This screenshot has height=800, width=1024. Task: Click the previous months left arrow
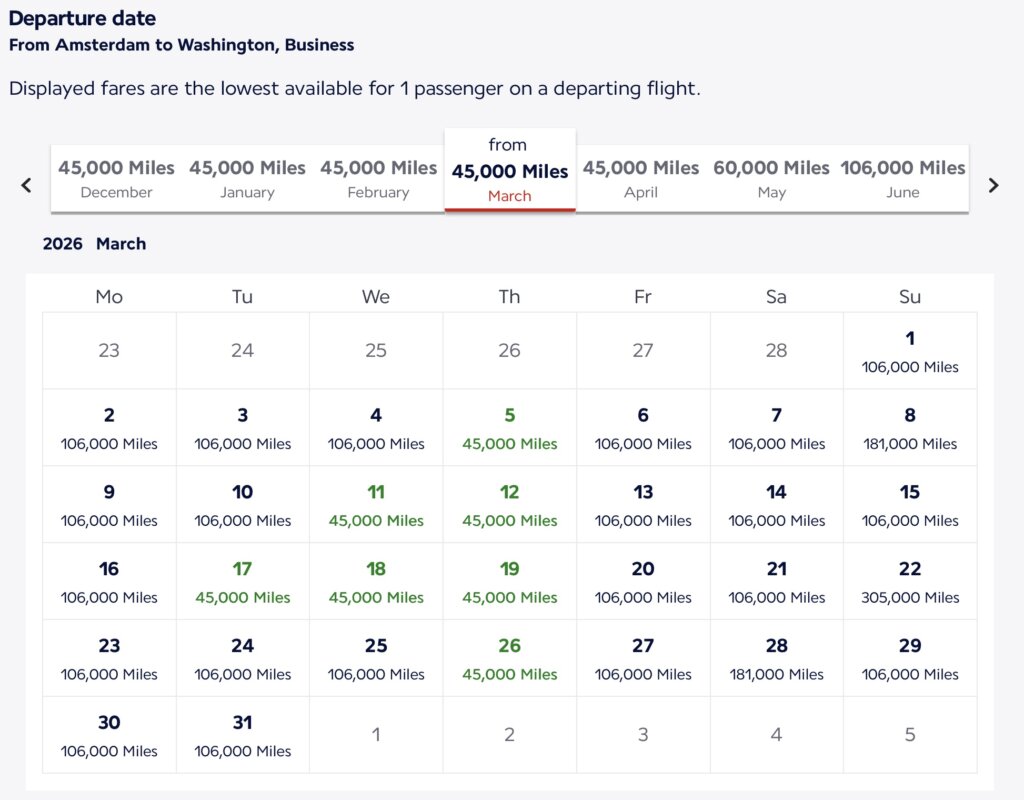[x=27, y=185]
